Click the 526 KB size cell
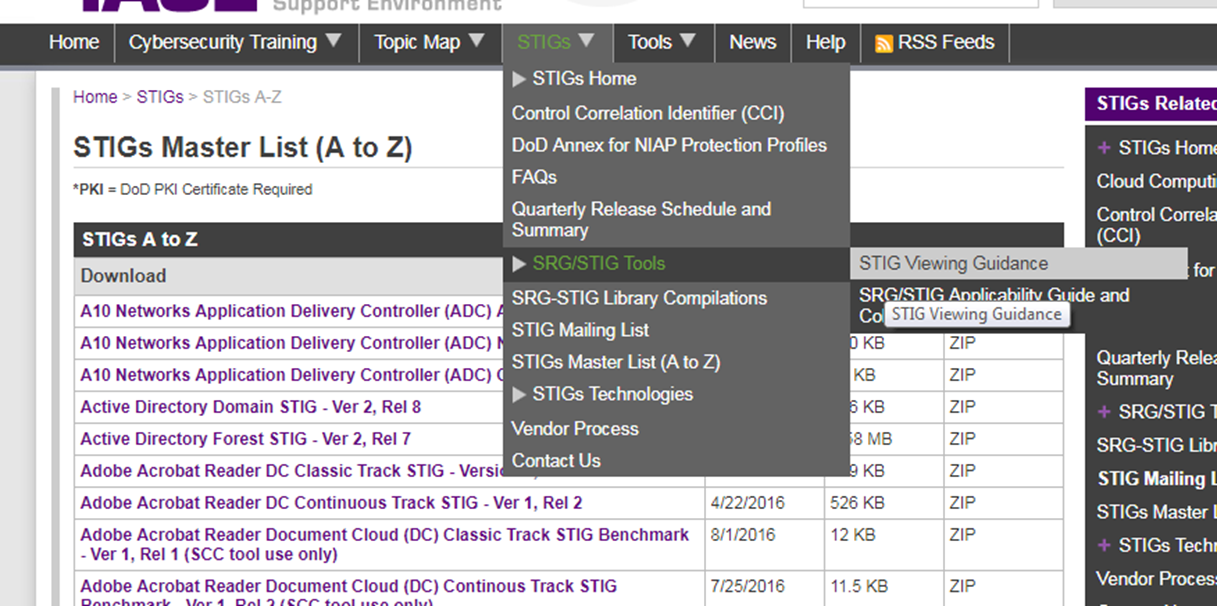Viewport: 1217px width, 606px height. (858, 503)
